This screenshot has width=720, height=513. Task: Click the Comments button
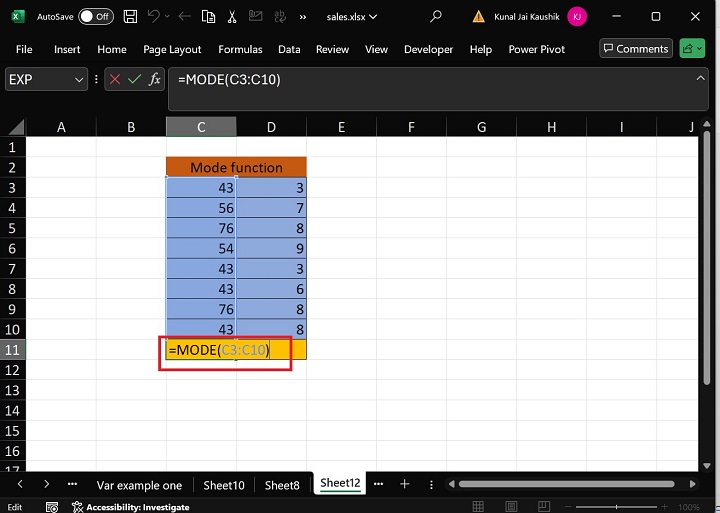(636, 49)
